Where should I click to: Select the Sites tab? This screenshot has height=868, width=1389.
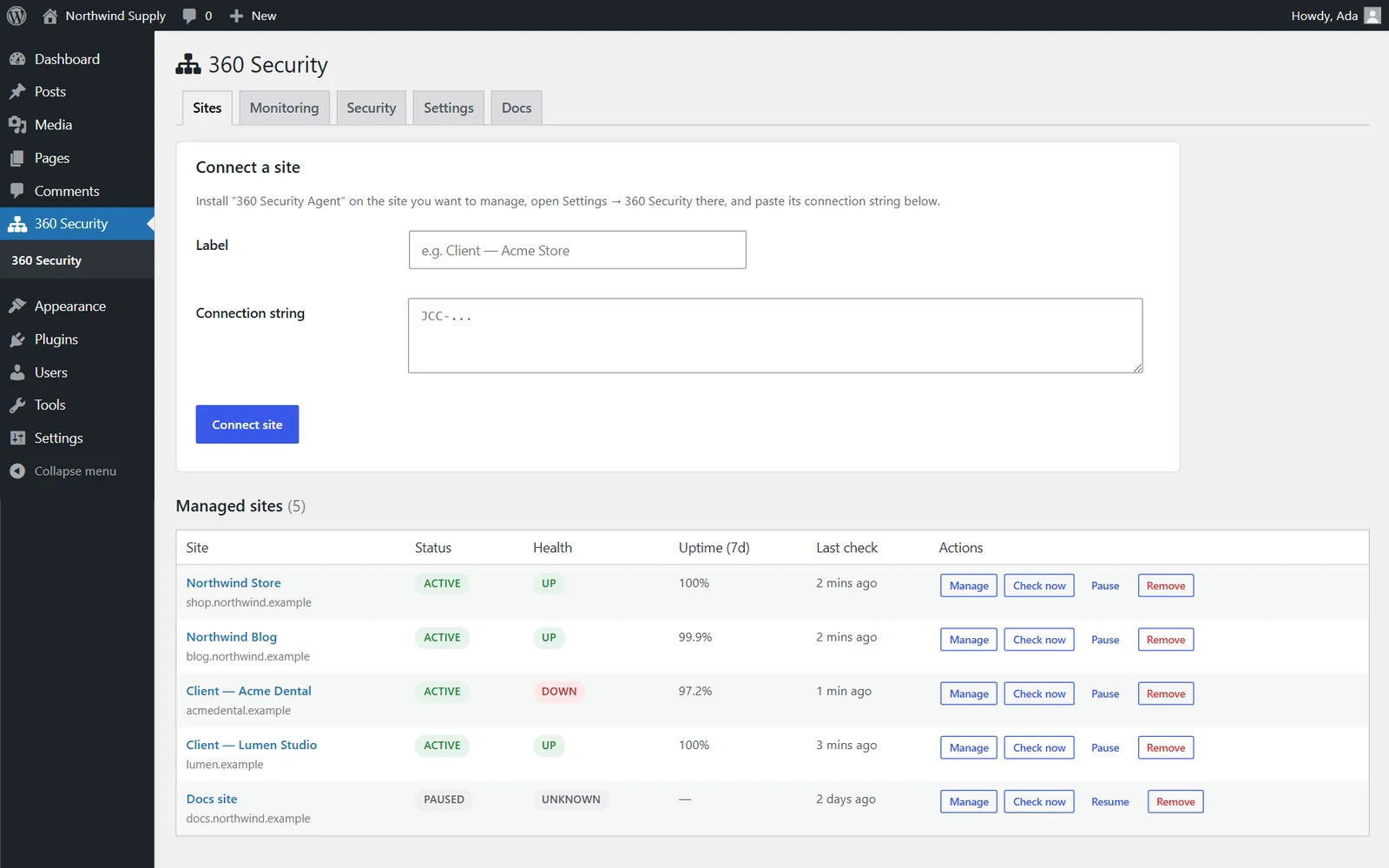207,108
